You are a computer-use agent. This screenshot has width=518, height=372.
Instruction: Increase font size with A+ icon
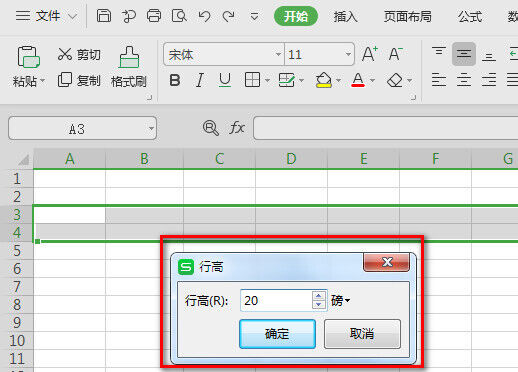click(x=370, y=54)
